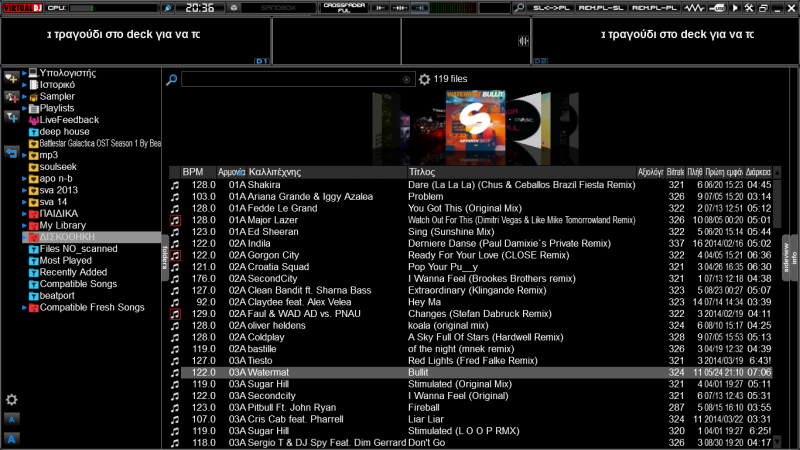The width and height of the screenshot is (800, 450).
Task: Expand the mp3 folder node
Action: pos(24,156)
